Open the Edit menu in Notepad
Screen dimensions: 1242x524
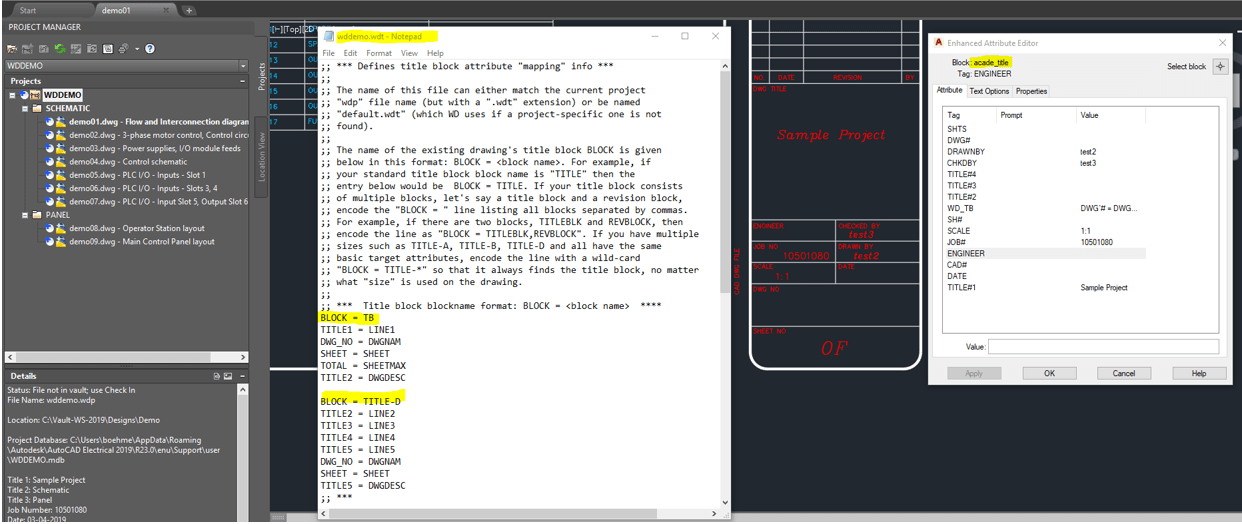point(350,53)
